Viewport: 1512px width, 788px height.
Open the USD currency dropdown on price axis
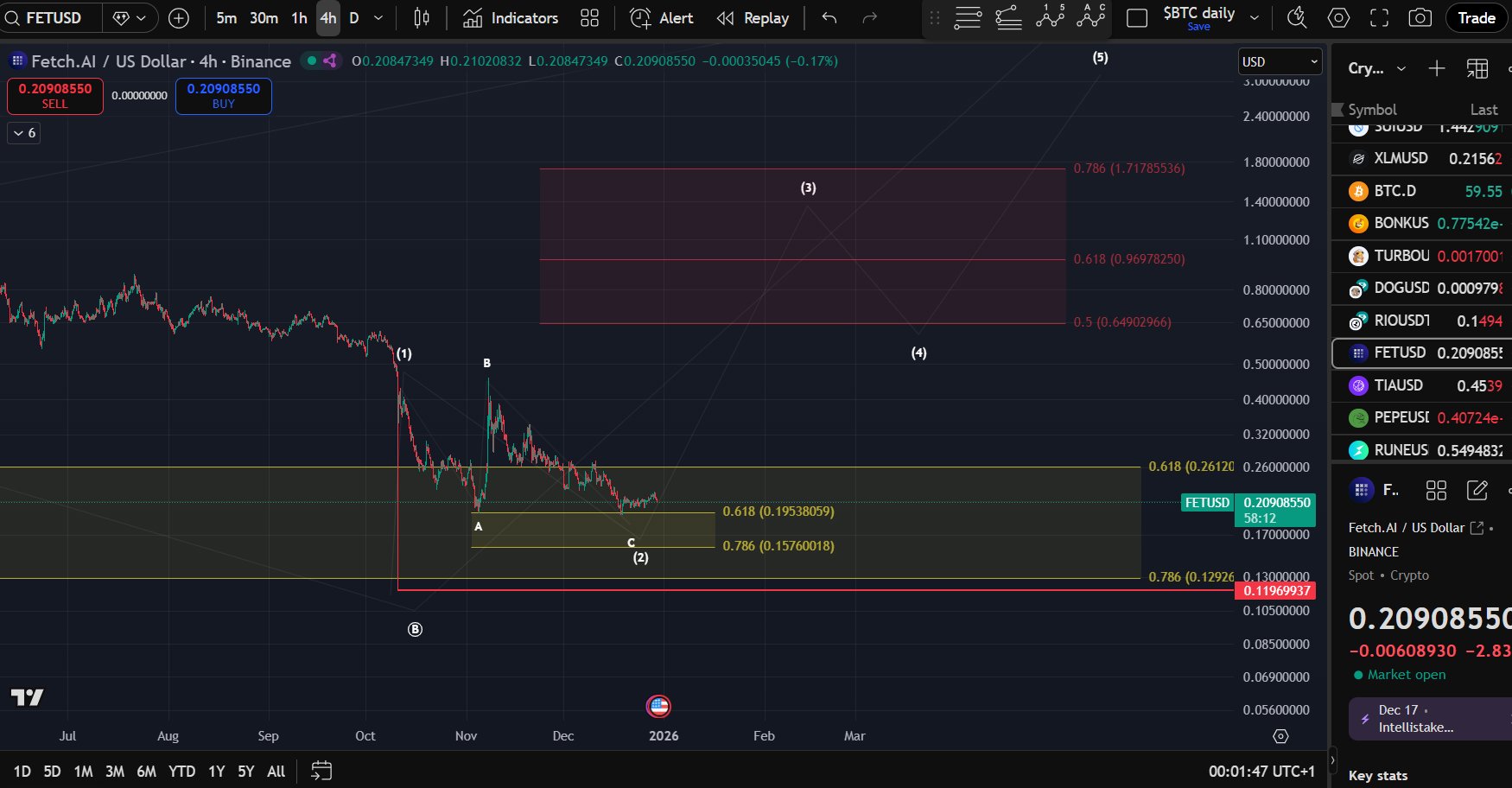coord(1280,61)
